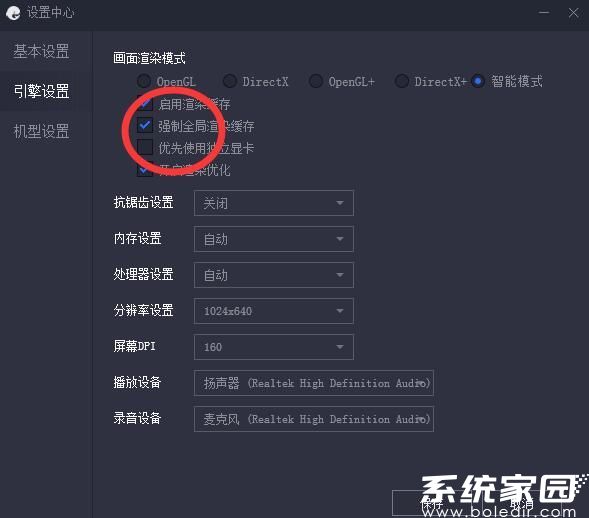589x518 pixels.
Task: Click the emulator logo icon in title bar
Action: [x=13, y=13]
